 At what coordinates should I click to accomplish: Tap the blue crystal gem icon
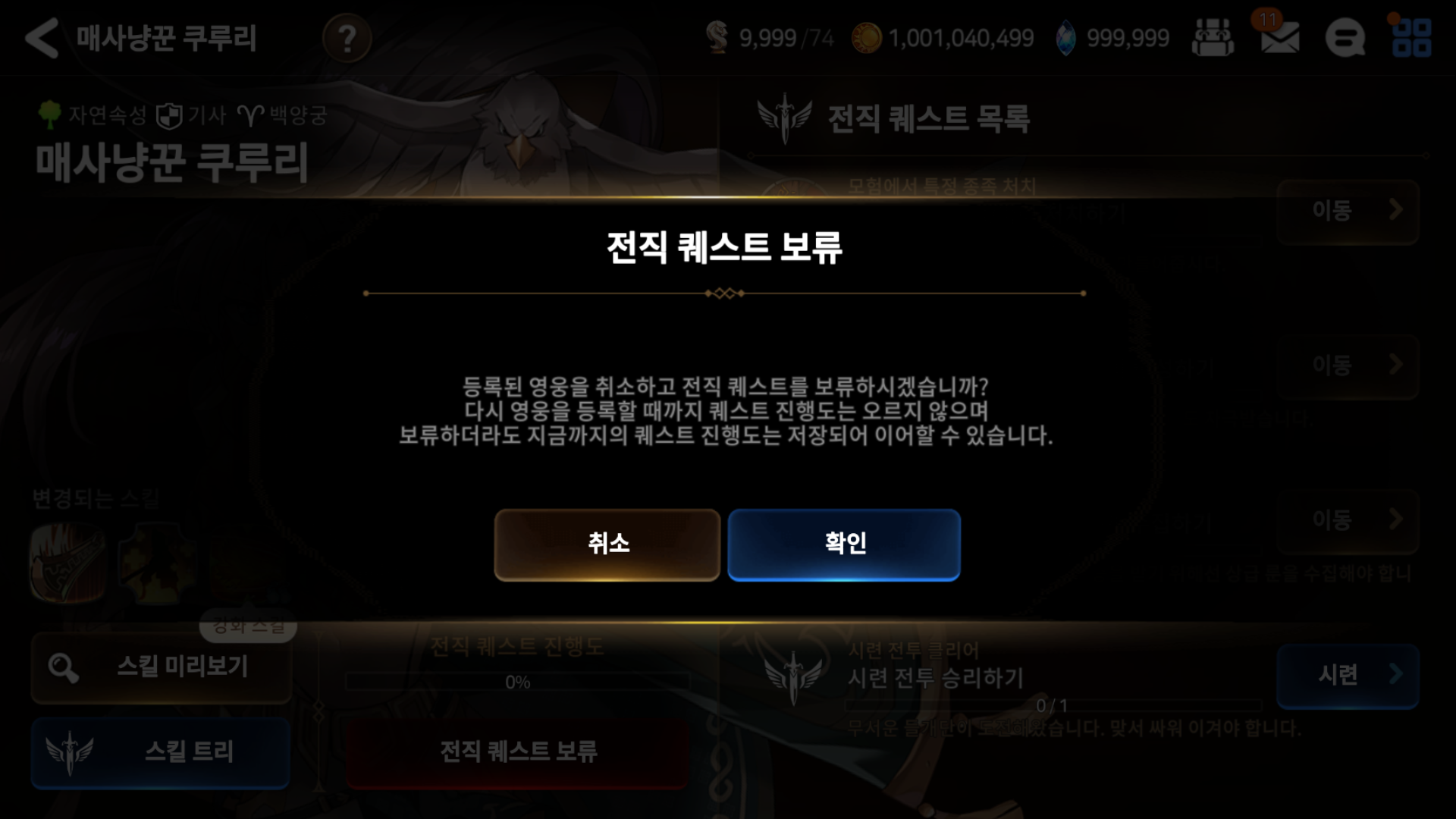[1066, 38]
